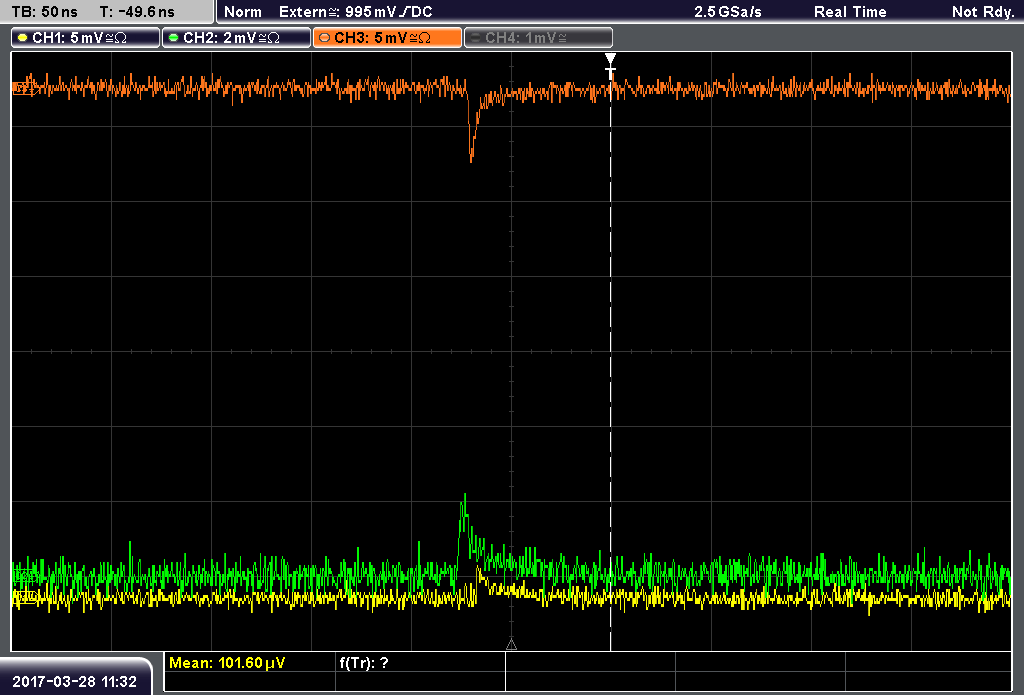This screenshot has width=1024, height=695.
Task: Click the TB: 50 ns timebase readout
Action: [45, 12]
